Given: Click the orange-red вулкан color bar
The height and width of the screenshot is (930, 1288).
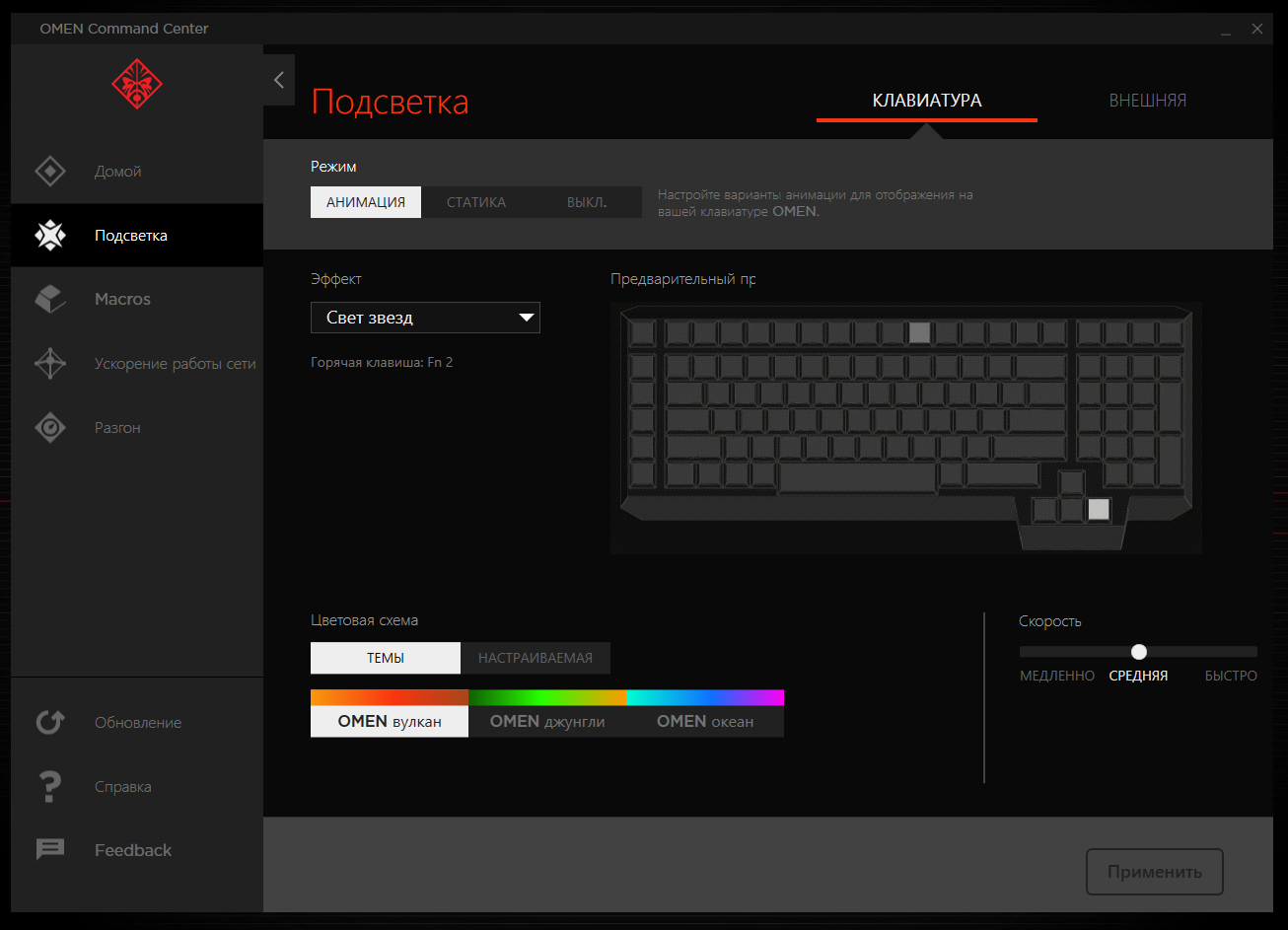Looking at the screenshot, I should pyautogui.click(x=390, y=697).
